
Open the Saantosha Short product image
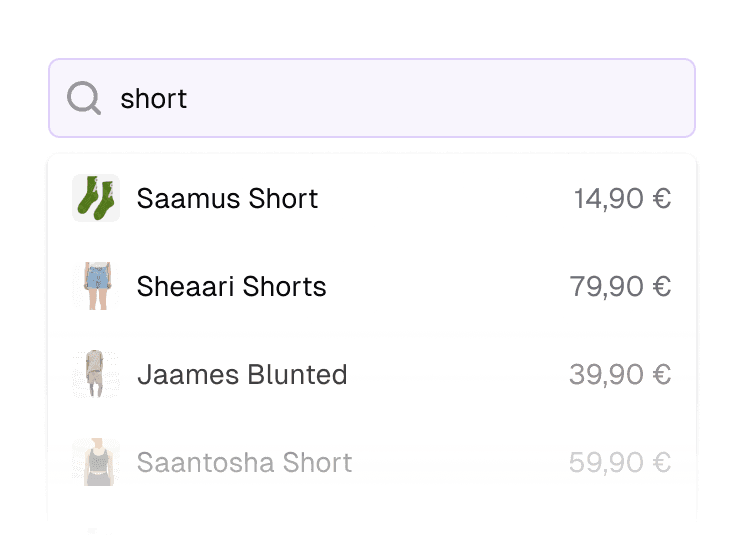click(96, 462)
